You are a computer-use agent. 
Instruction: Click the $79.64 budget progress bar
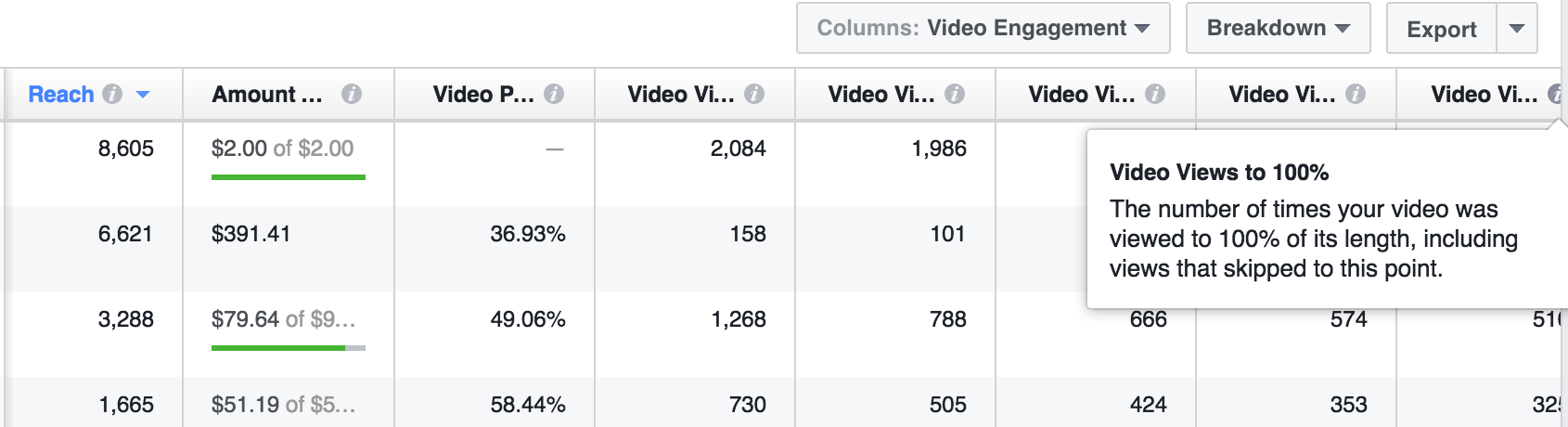click(x=289, y=348)
